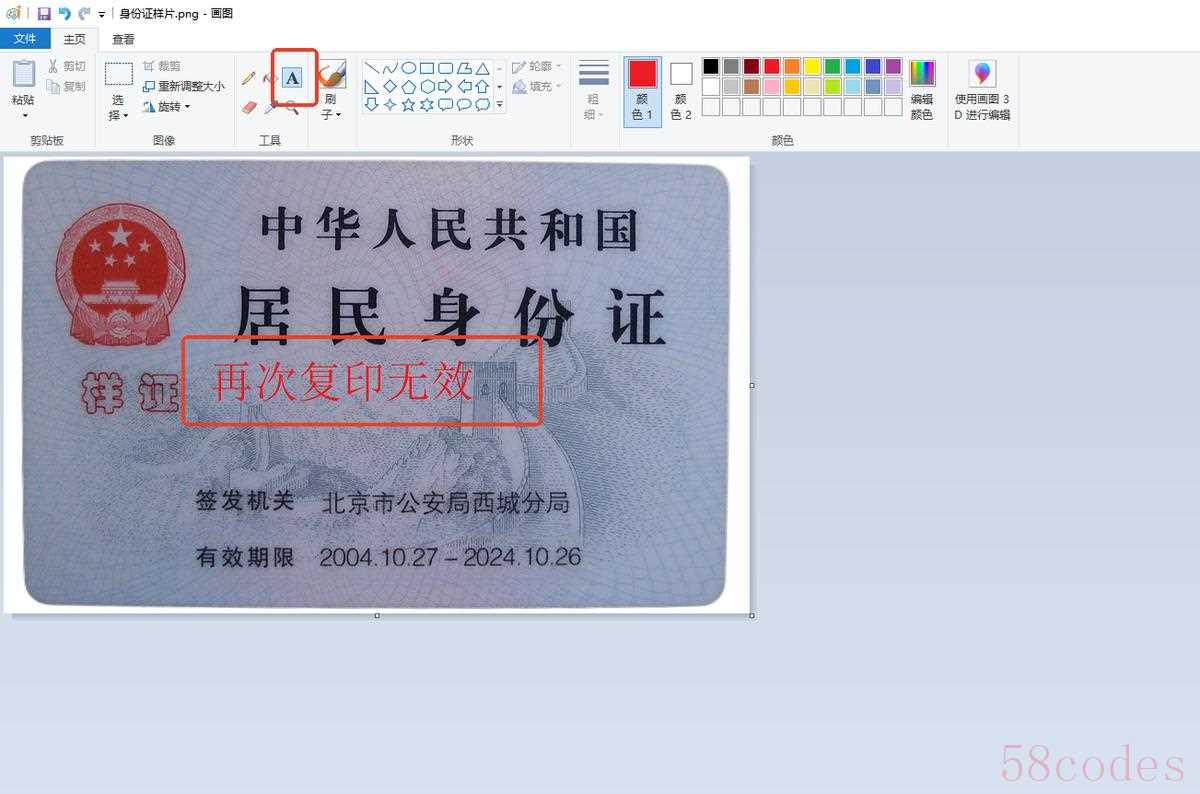The image size is (1200, 794).
Task: Click 重新调整大小 resize button
Action: tap(184, 86)
